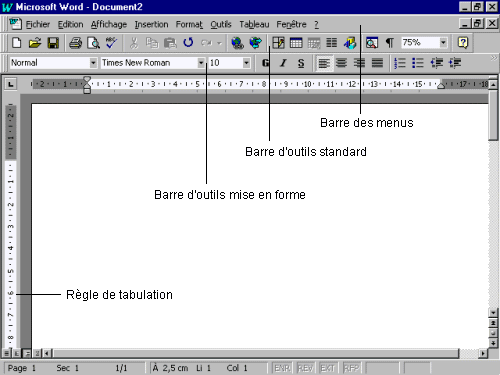Click the vertical scrollbar down arrow

coord(493,313)
